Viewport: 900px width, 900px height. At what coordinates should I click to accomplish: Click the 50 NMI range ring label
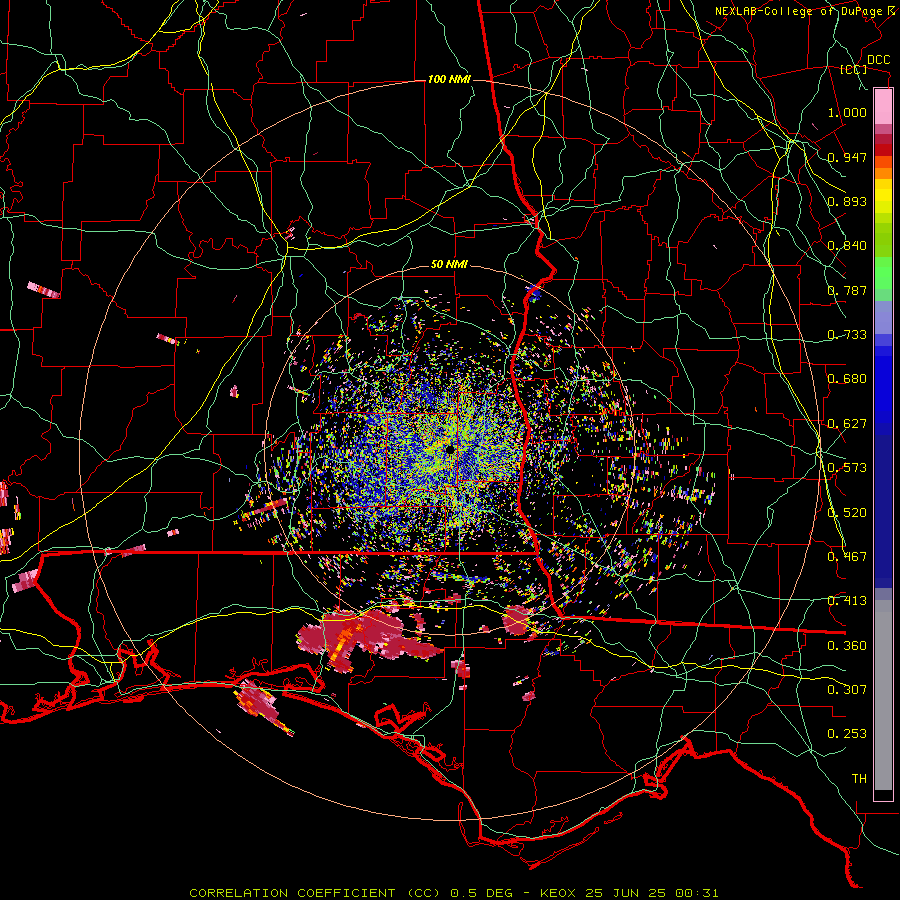[x=449, y=264]
